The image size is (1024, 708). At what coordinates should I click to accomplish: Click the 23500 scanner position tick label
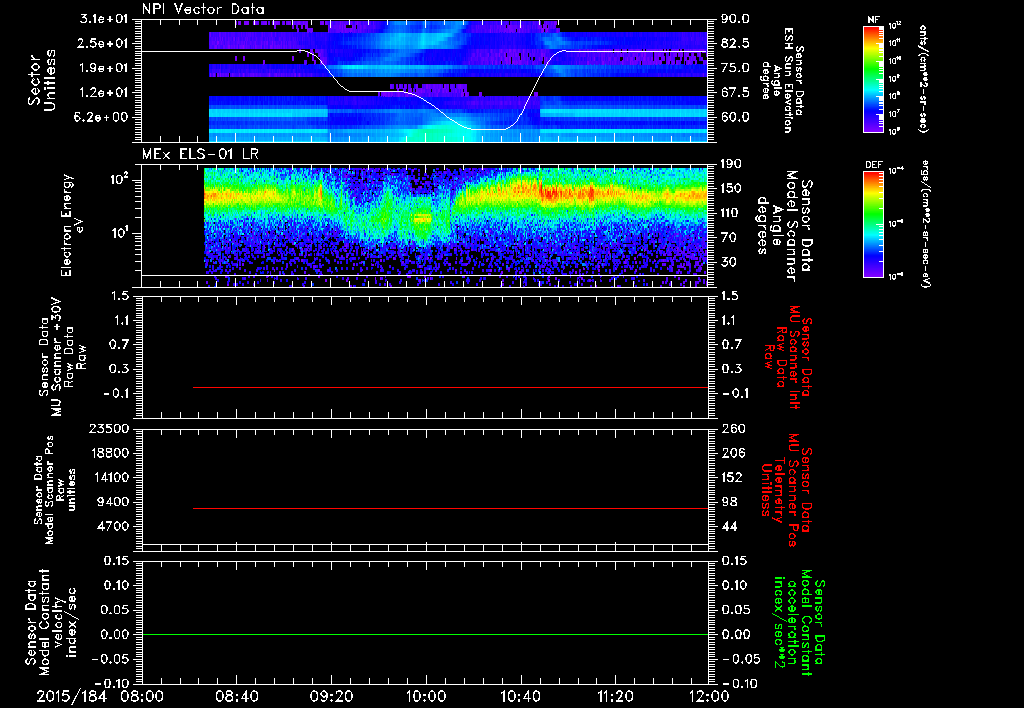[x=109, y=428]
